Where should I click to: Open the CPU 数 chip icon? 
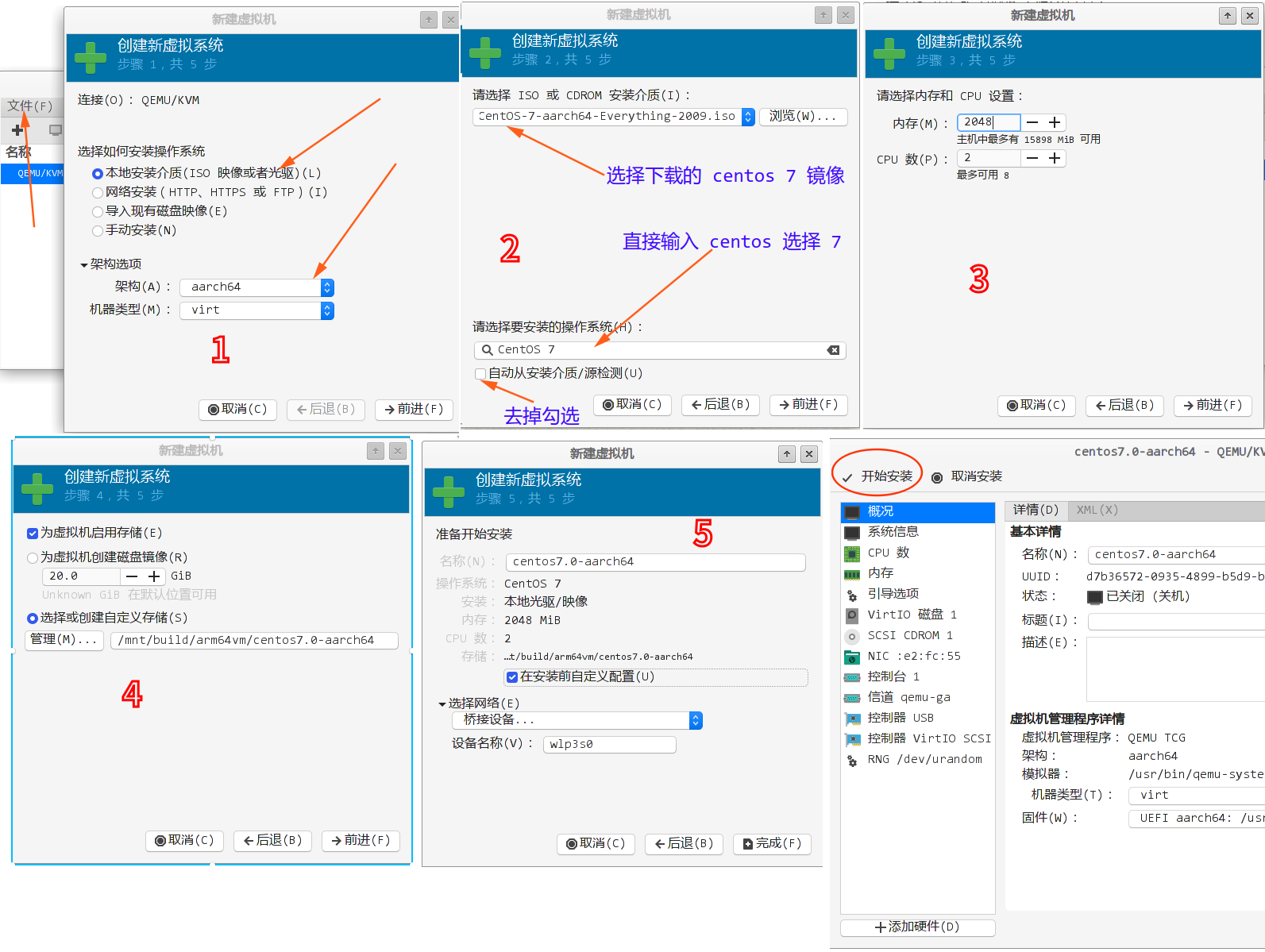click(852, 553)
